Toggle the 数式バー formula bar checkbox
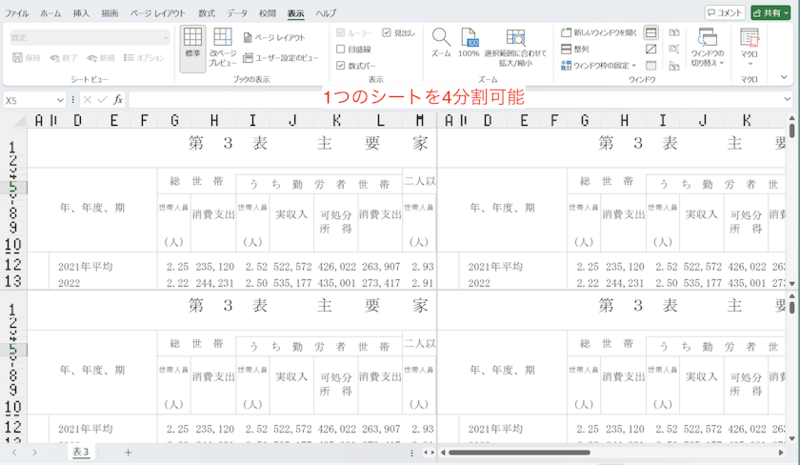Screen dimensions: 800x465 341,65
